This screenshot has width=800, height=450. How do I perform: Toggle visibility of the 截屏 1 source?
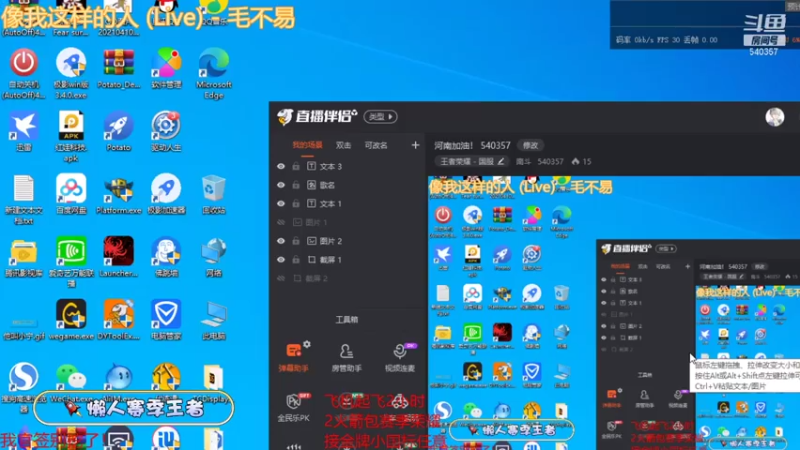click(x=281, y=260)
